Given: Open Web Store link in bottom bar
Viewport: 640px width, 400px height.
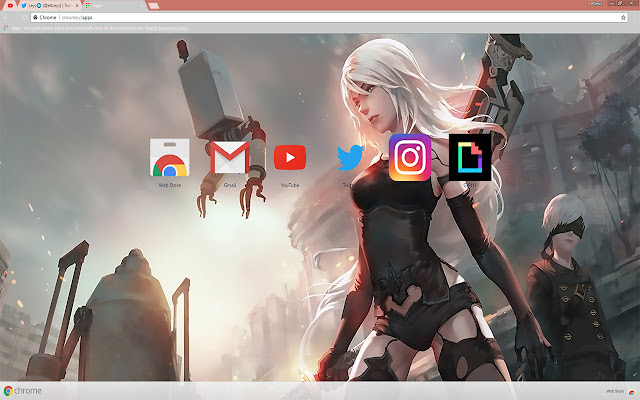Looking at the screenshot, I should pyautogui.click(x=620, y=391).
